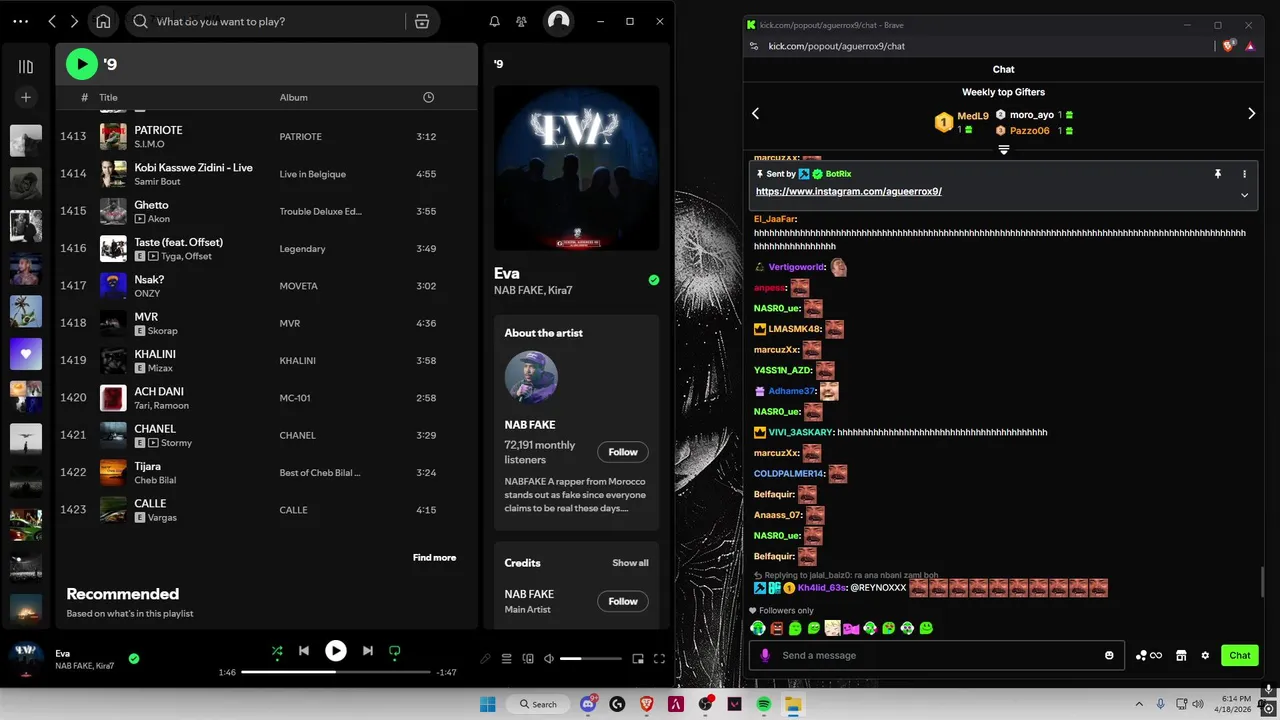Follow NAB FAKE in Credits section

click(x=623, y=601)
